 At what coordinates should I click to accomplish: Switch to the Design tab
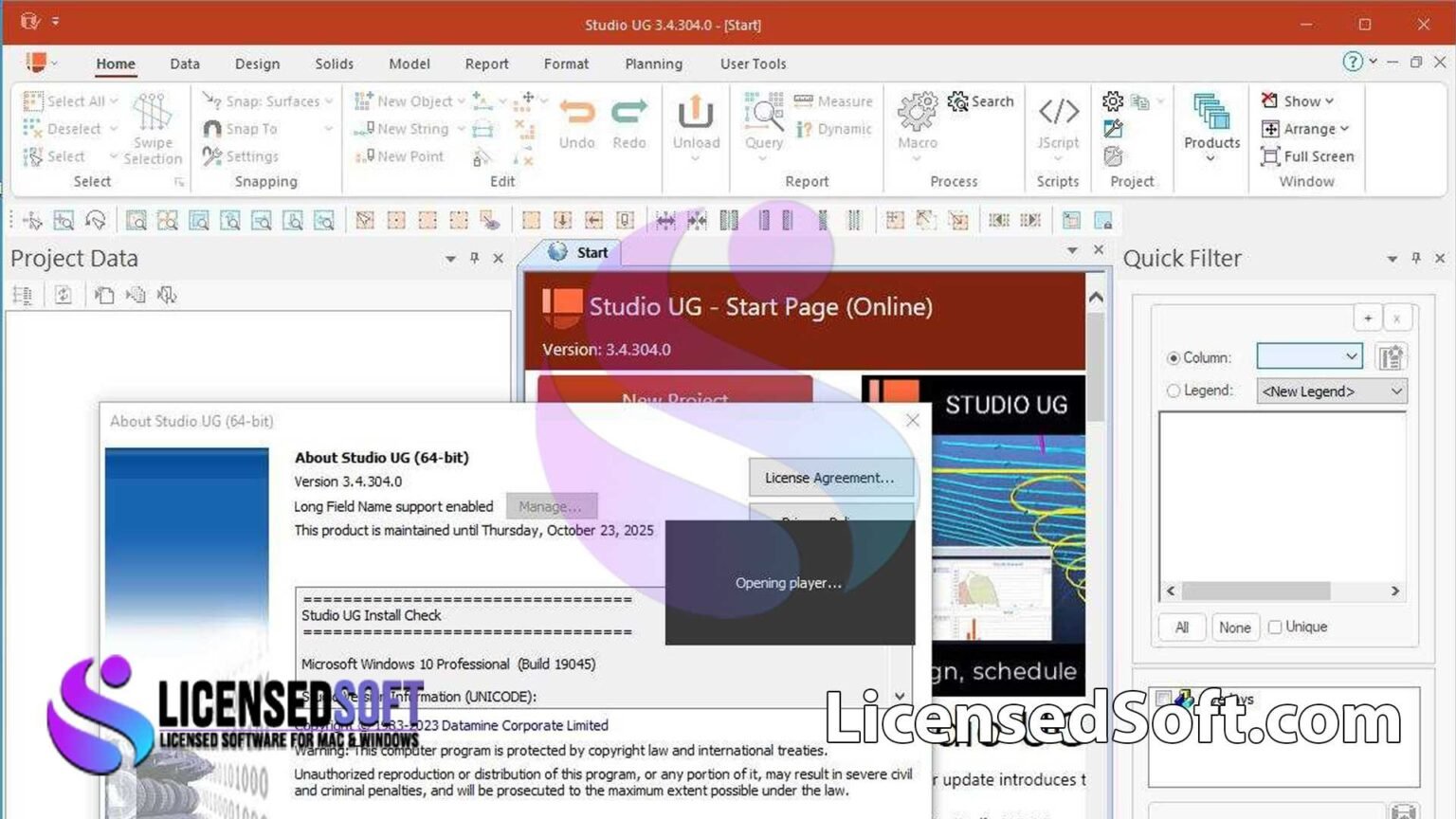pos(257,64)
